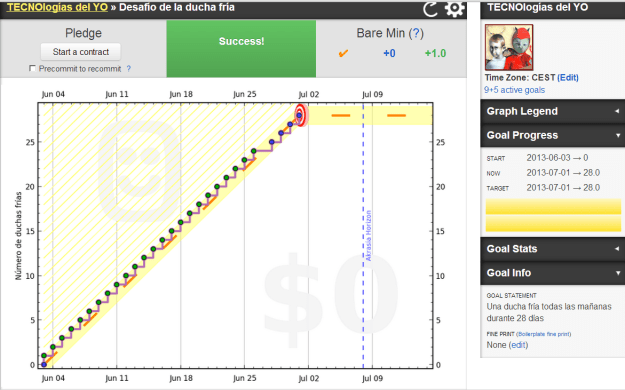The width and height of the screenshot is (625, 390).
Task: Open the settings gear icon
Action: pyautogui.click(x=454, y=9)
